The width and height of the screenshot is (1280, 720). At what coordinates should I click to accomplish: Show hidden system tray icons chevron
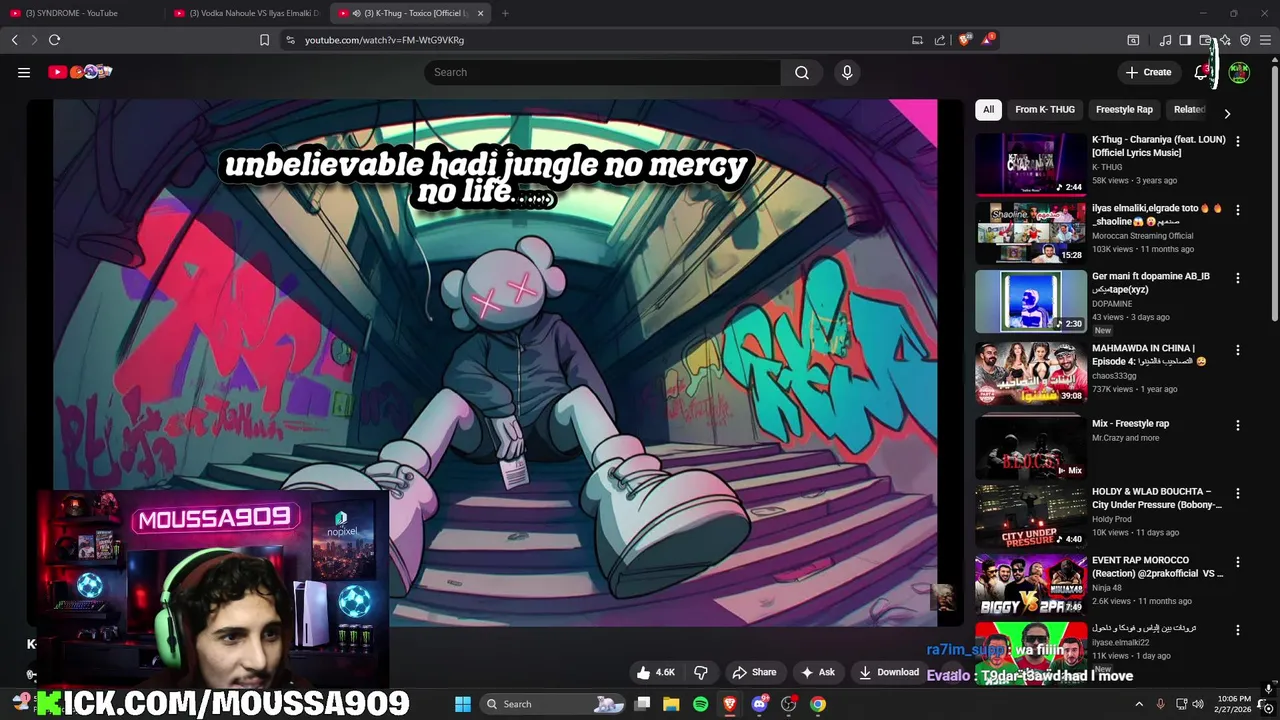click(1138, 704)
